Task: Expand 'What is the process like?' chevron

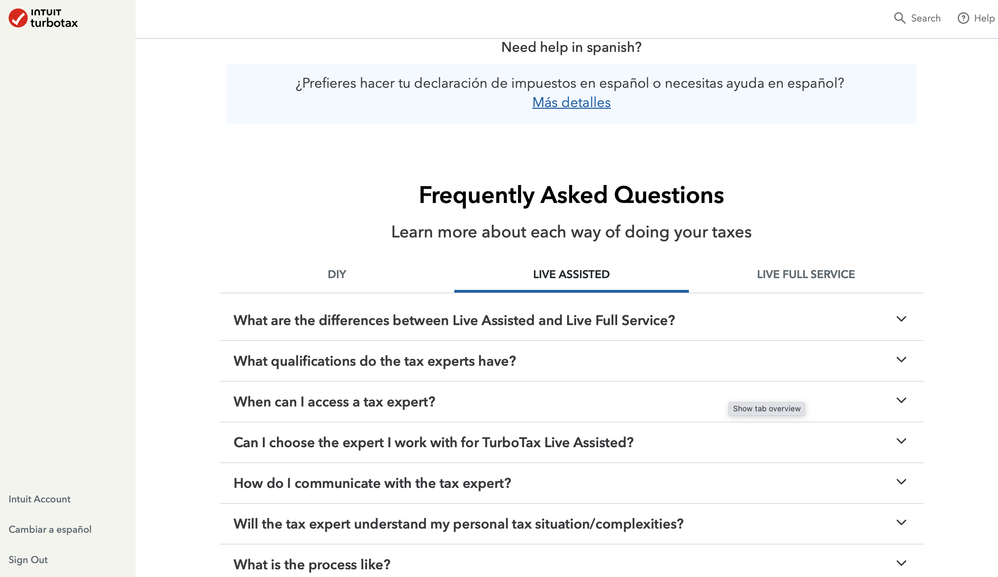Action: (901, 564)
